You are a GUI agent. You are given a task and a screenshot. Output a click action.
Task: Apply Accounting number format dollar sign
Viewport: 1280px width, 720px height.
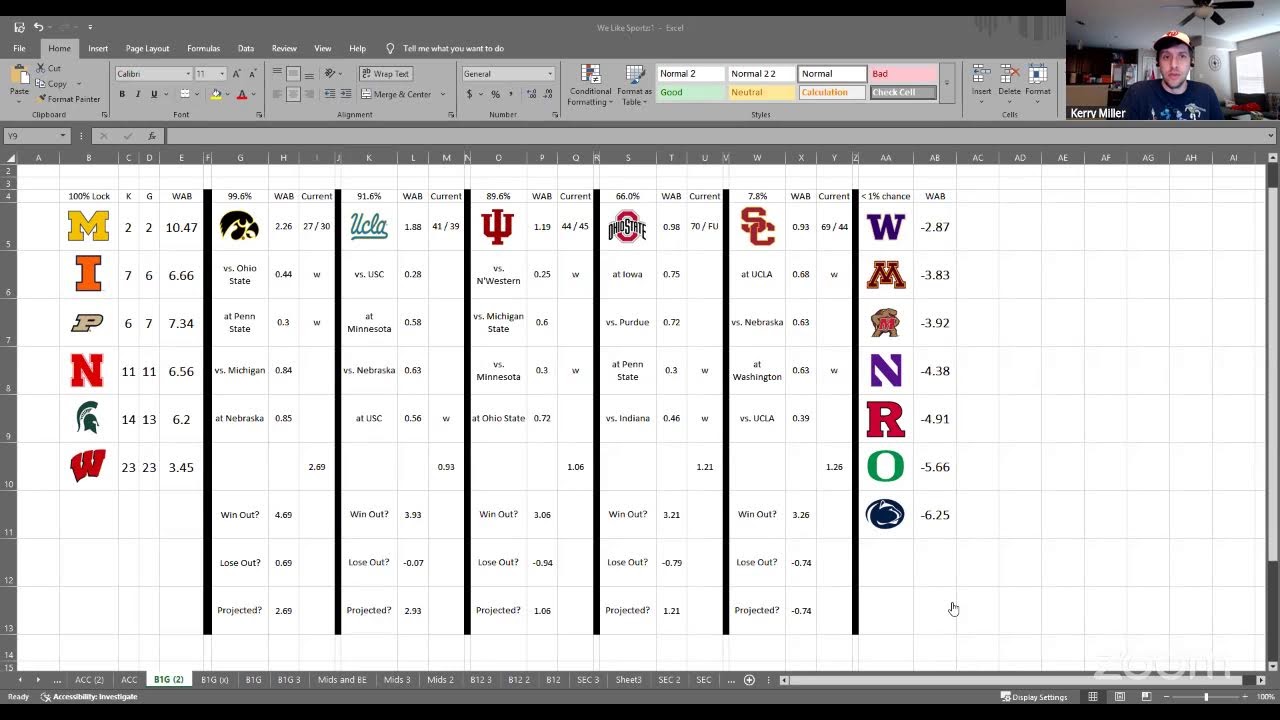pos(469,94)
